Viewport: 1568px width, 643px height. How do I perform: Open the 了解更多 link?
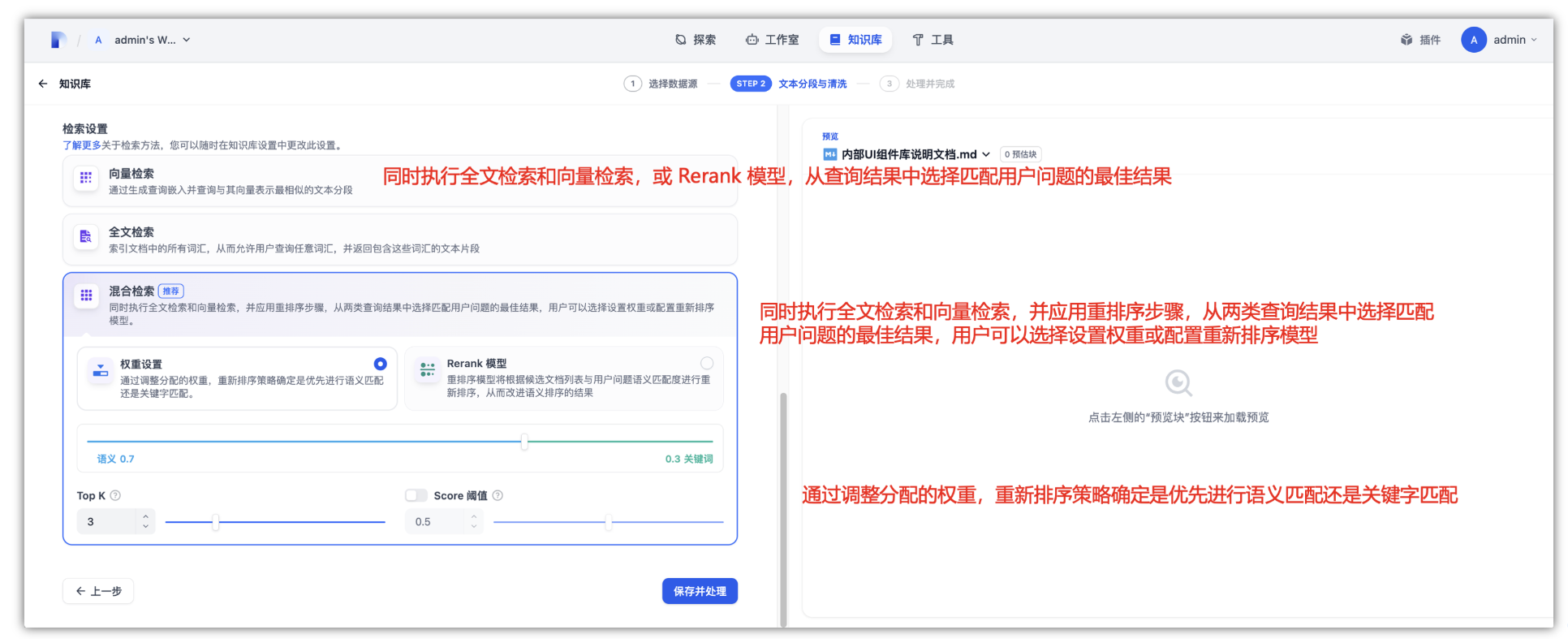(82, 145)
